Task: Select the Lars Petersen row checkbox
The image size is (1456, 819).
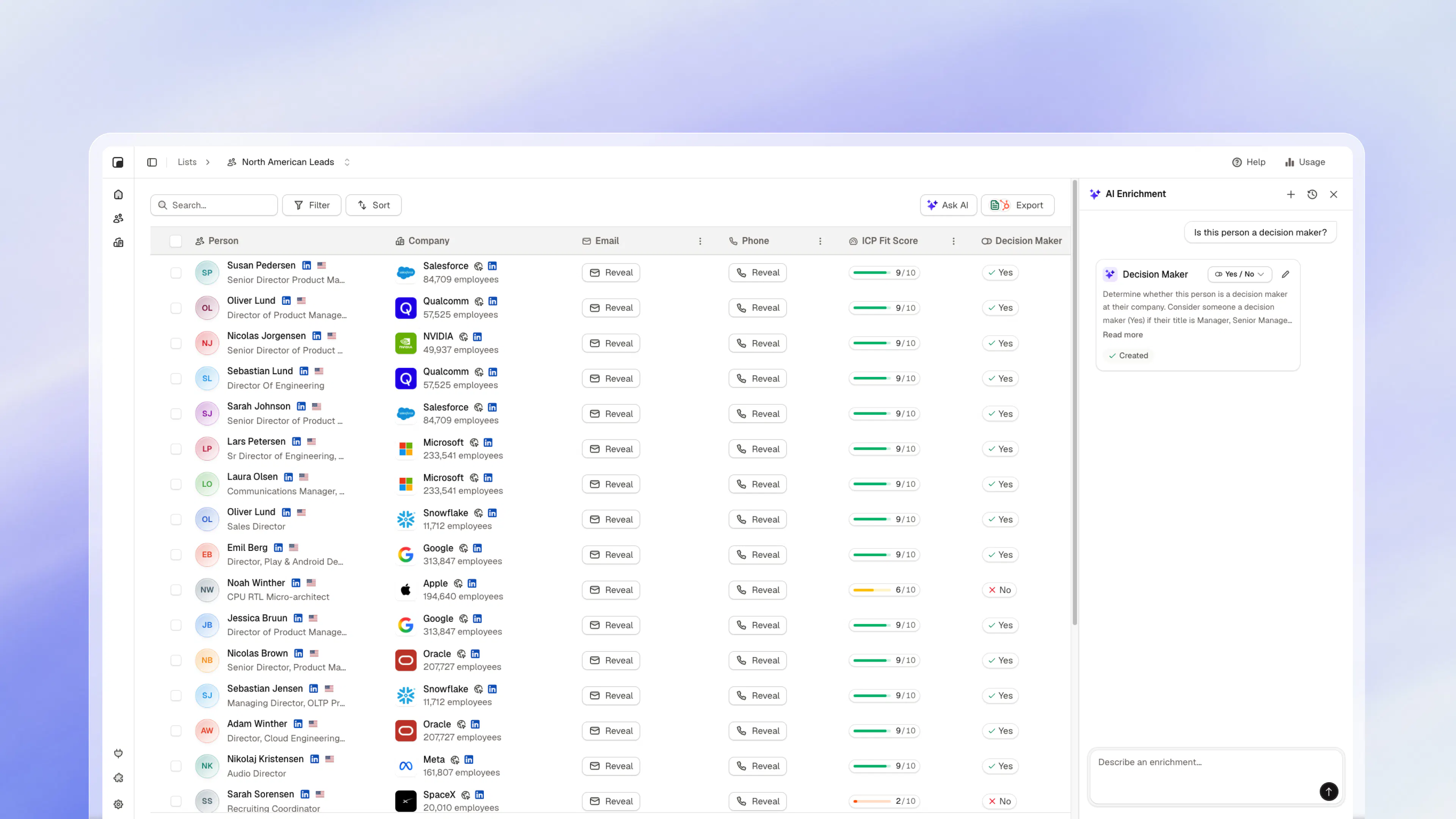Action: click(x=176, y=449)
